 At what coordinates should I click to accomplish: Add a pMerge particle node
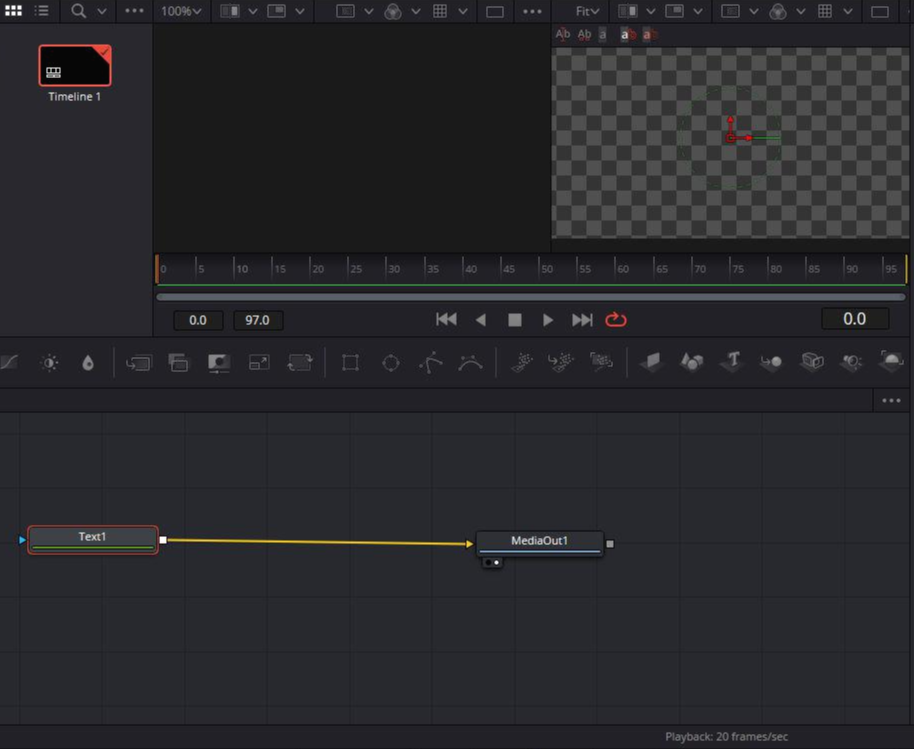(x=561, y=363)
